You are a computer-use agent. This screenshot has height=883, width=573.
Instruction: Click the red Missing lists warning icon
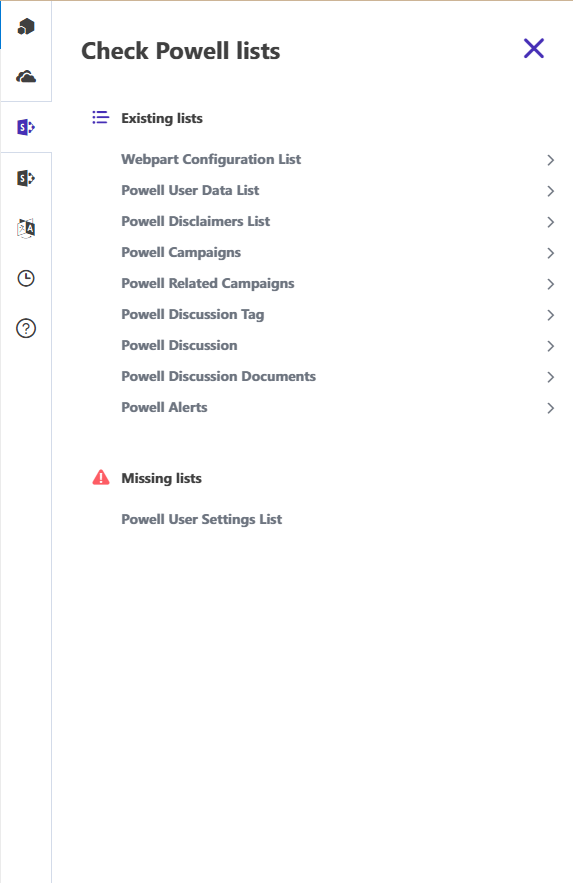click(101, 478)
